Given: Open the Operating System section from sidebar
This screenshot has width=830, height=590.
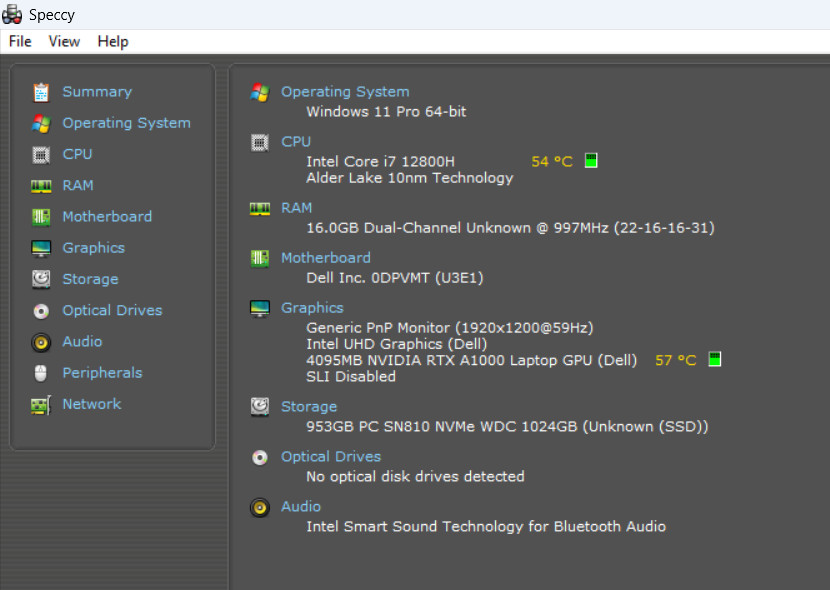Looking at the screenshot, I should (x=127, y=123).
